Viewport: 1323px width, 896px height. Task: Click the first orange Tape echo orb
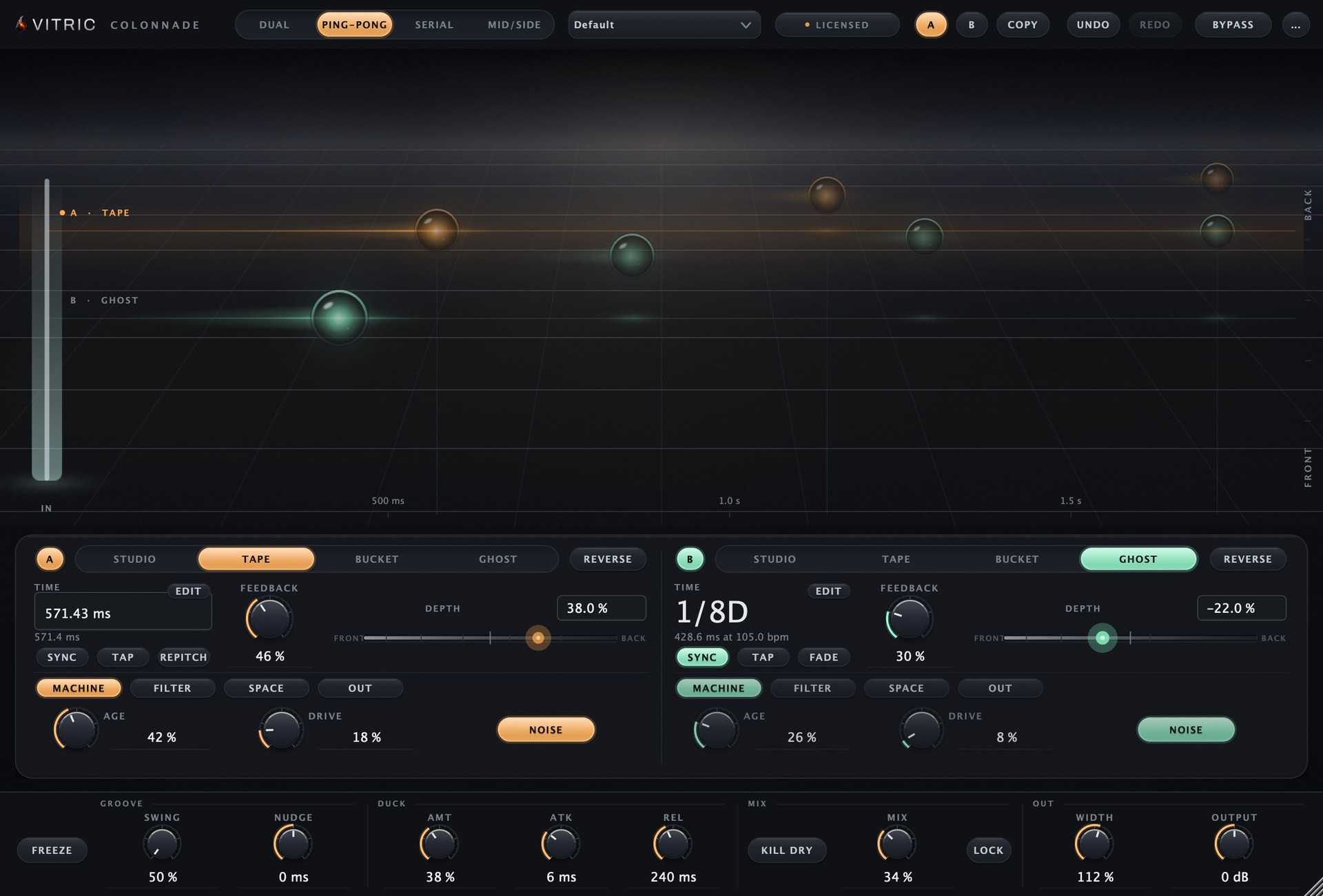(x=436, y=230)
